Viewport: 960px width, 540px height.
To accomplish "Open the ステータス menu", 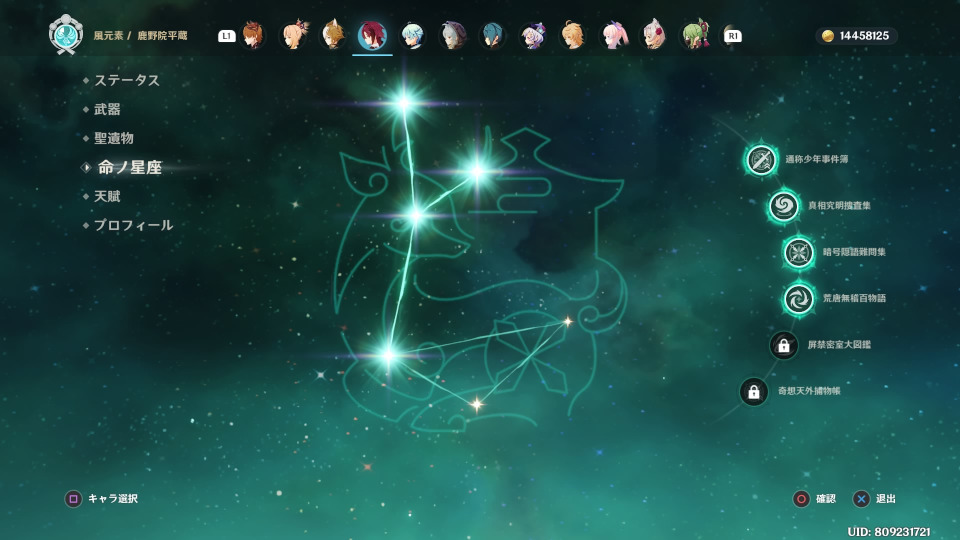I will click(126, 80).
